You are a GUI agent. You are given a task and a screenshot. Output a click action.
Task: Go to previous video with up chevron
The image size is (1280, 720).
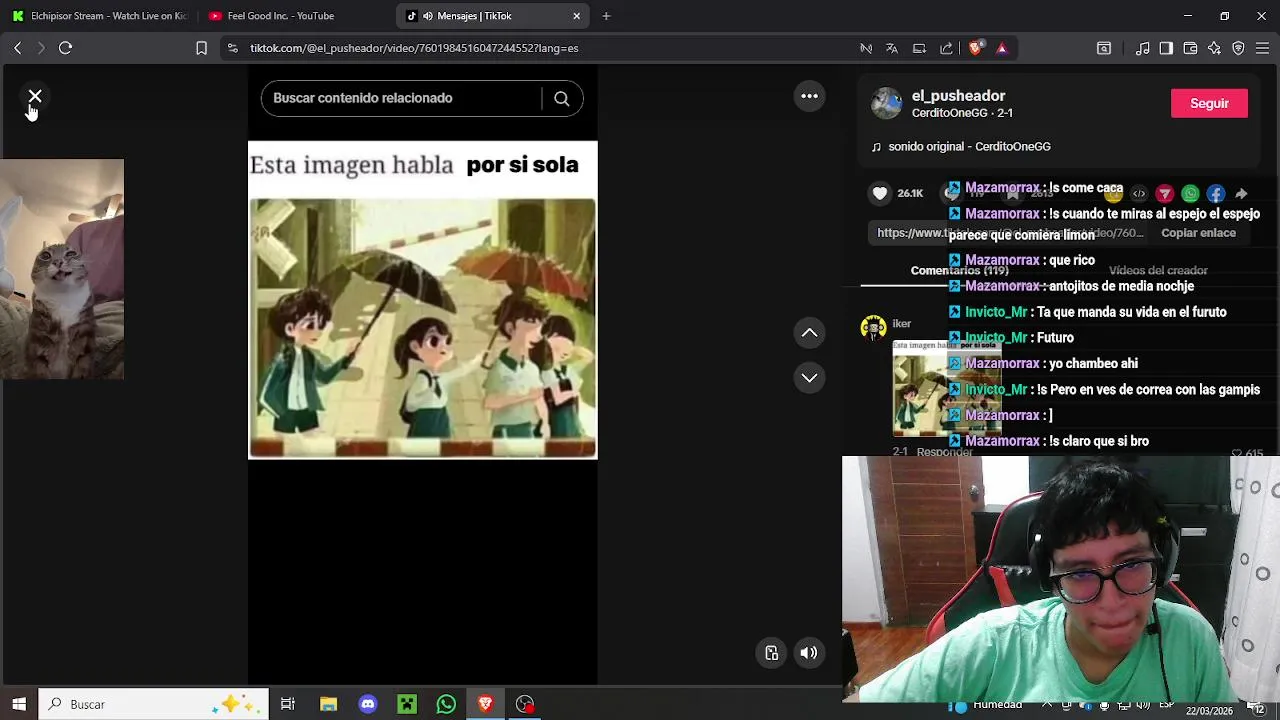(809, 333)
